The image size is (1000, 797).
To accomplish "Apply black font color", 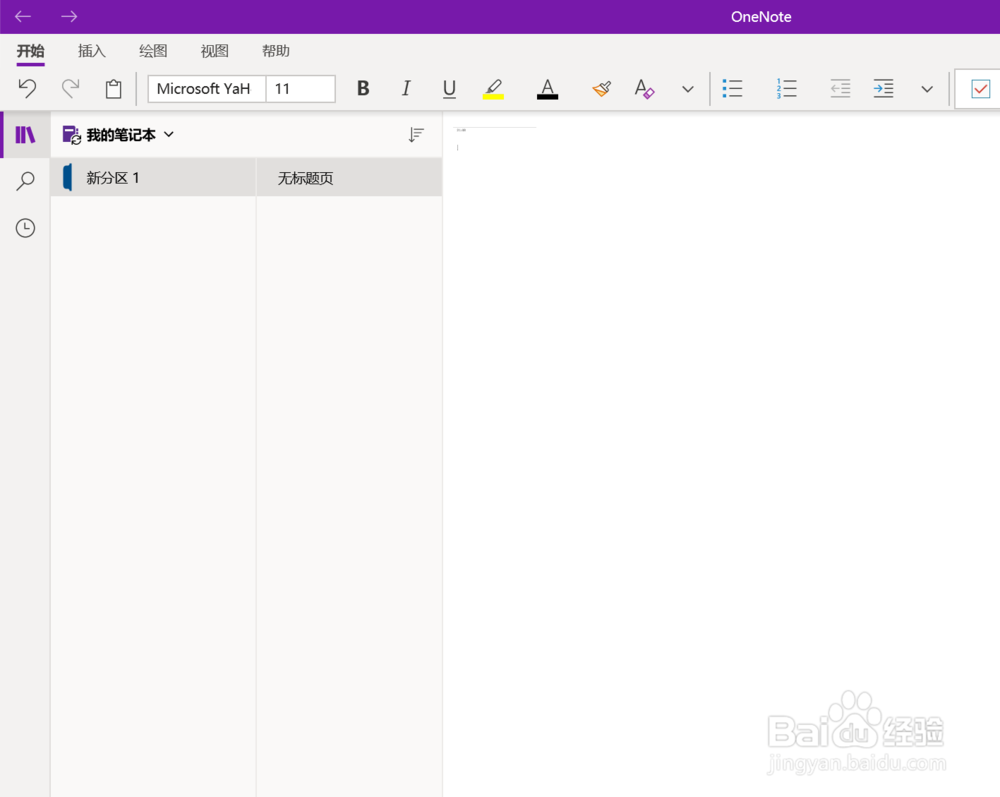I will coord(547,88).
